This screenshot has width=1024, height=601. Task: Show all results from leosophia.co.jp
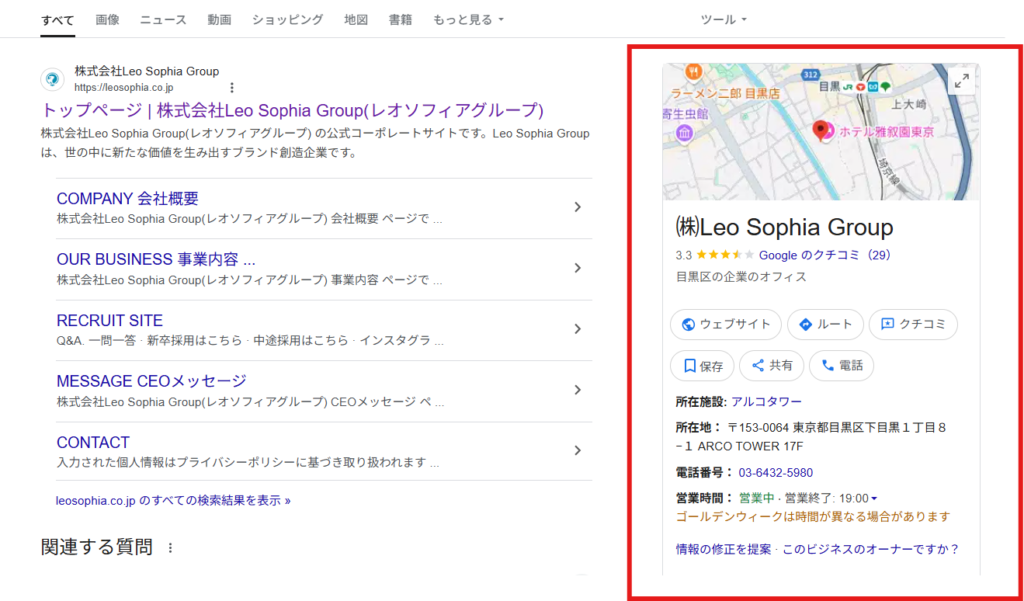174,500
